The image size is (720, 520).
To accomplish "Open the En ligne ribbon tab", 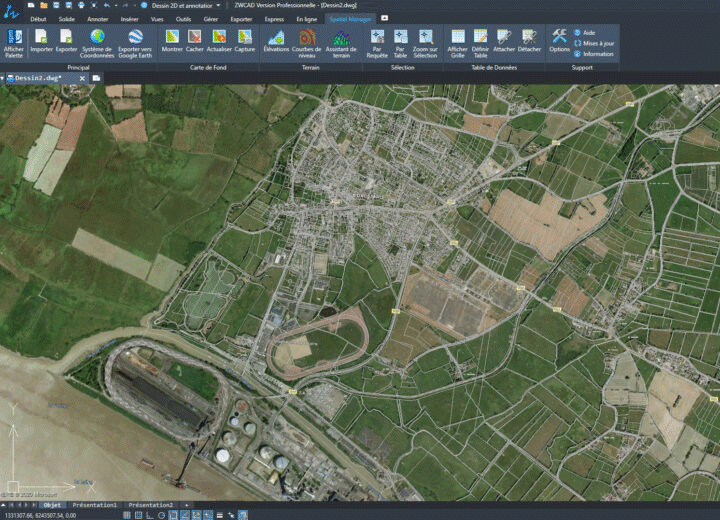I will pos(307,19).
